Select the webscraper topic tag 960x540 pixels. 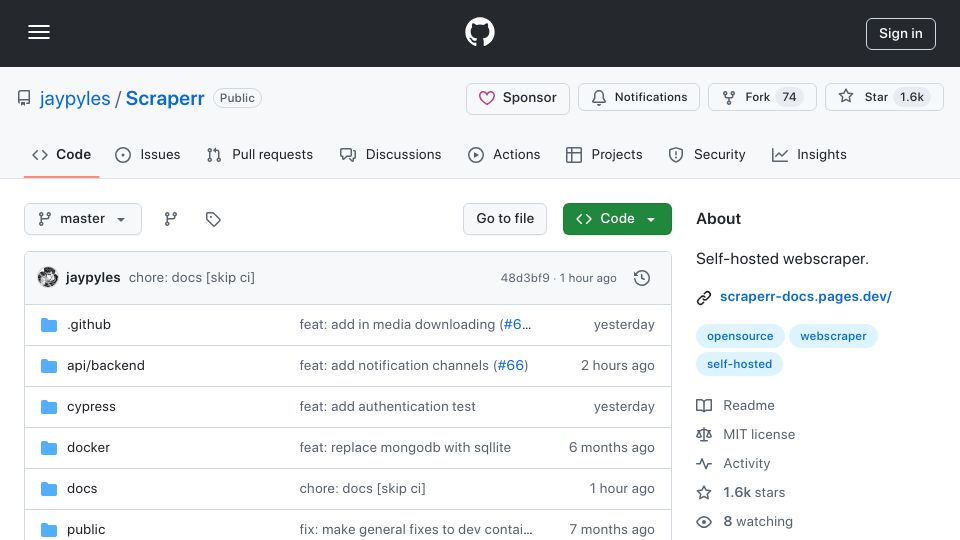pyautogui.click(x=833, y=336)
